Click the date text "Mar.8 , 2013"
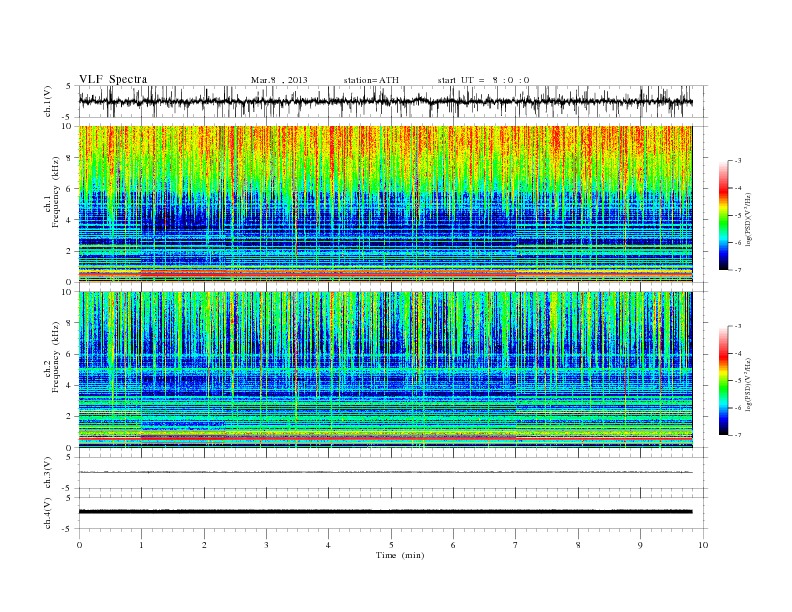The height and width of the screenshot is (612, 792). tap(279, 80)
